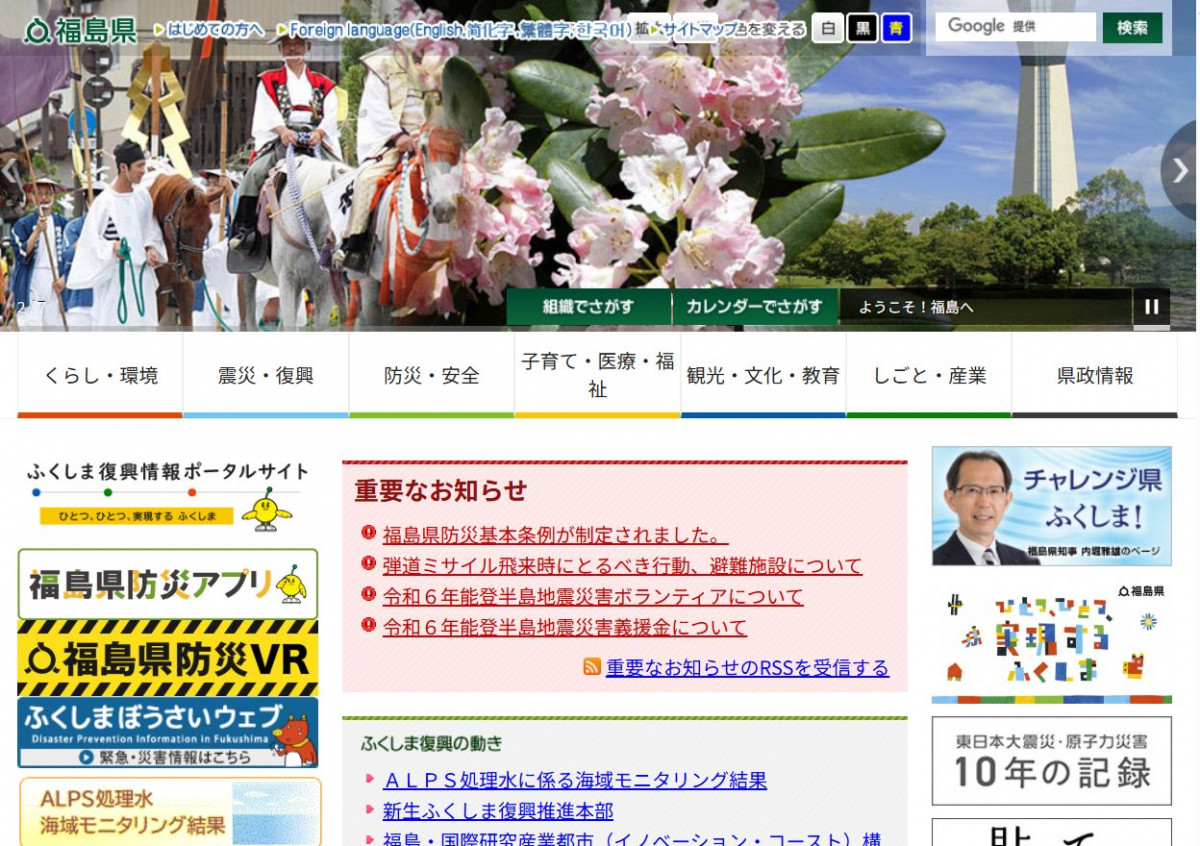Viewport: 1200px width, 846px height.
Task: Select the 防災・安全 navigation tab
Action: pos(430,374)
